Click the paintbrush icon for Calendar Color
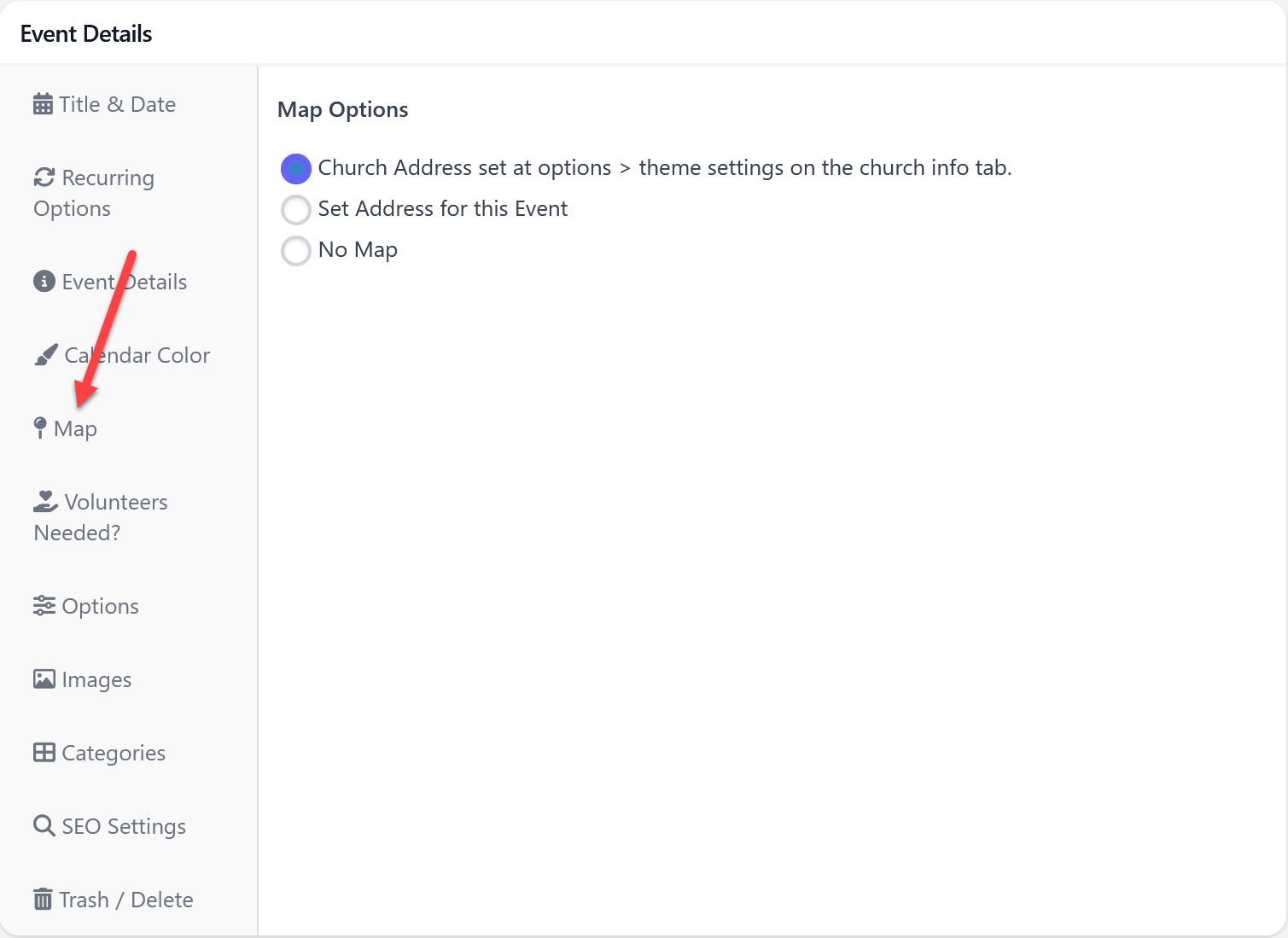This screenshot has height=938, width=1288. [x=46, y=355]
